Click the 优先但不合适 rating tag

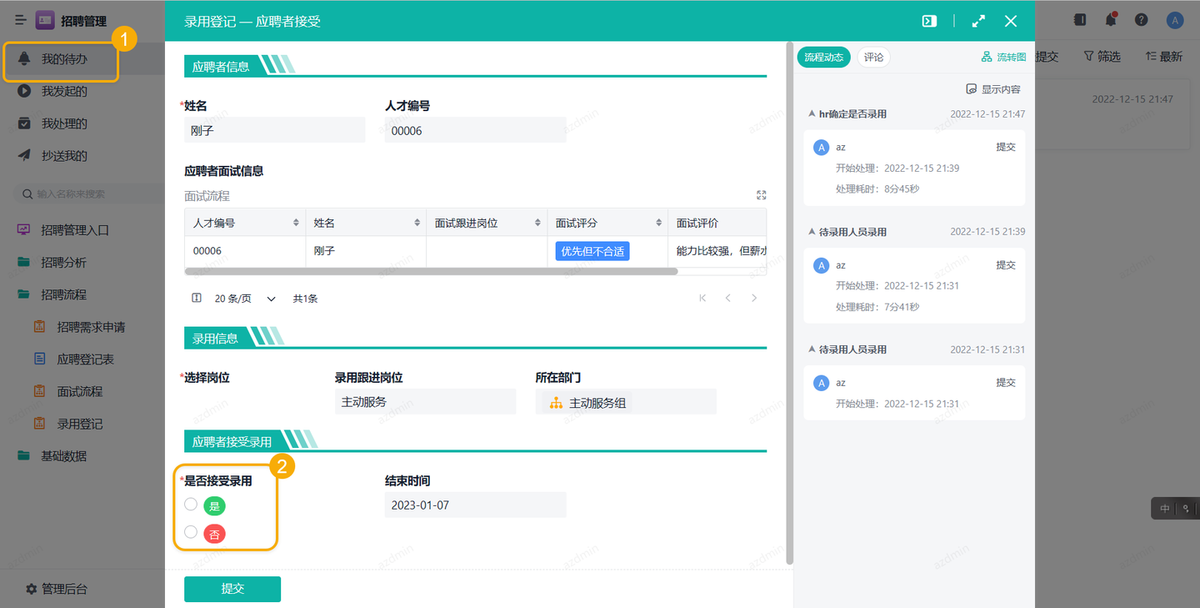(x=593, y=251)
